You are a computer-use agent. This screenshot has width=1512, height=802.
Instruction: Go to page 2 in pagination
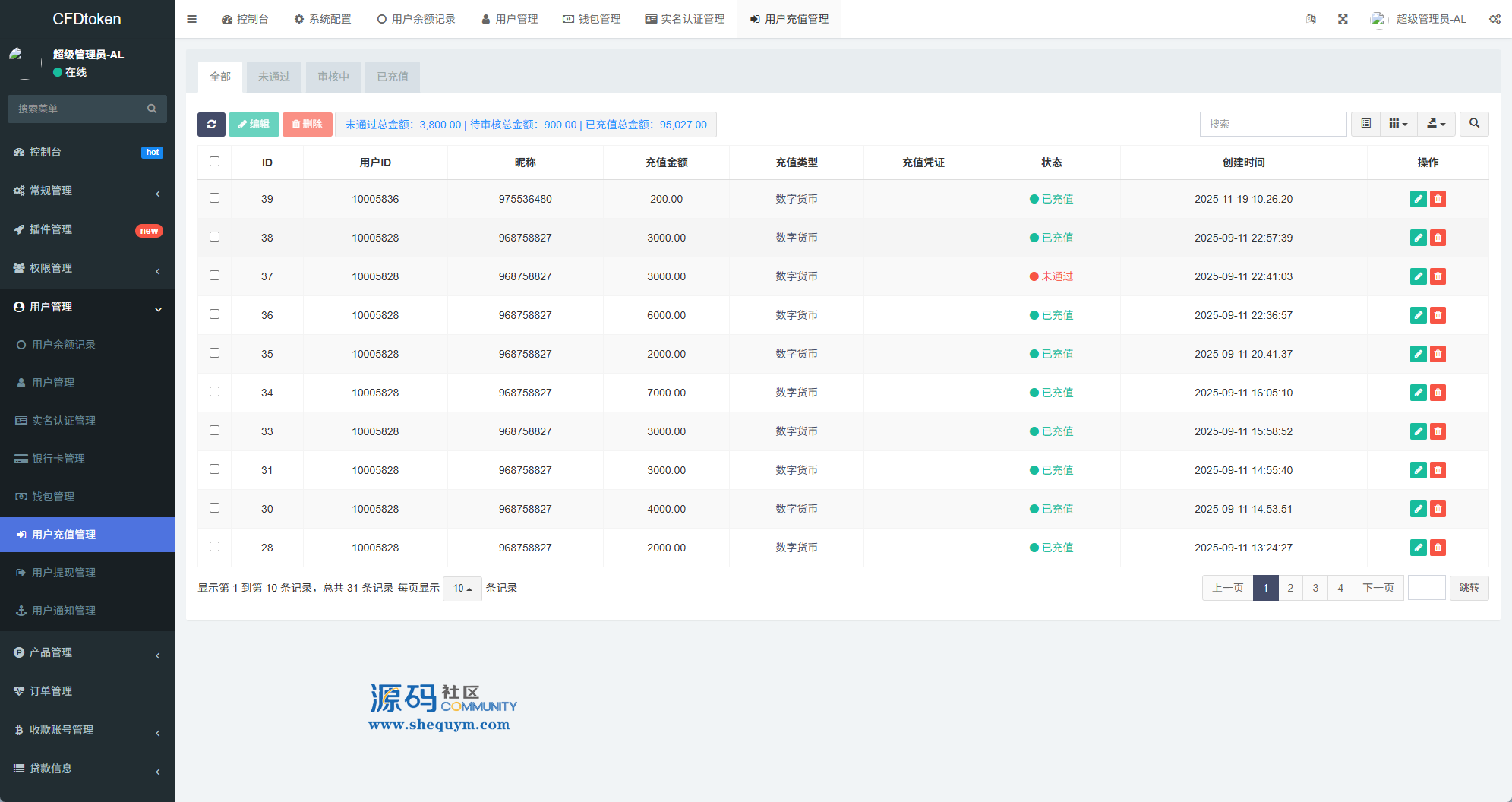[x=1290, y=588]
